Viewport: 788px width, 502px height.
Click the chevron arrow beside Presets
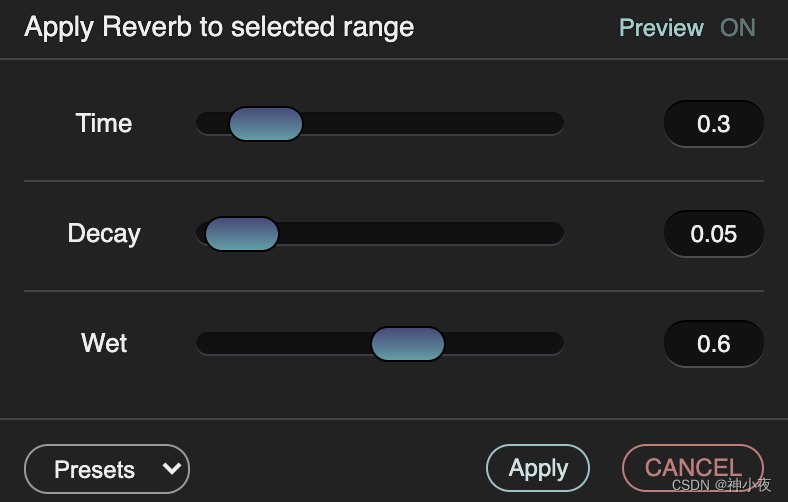tap(171, 468)
